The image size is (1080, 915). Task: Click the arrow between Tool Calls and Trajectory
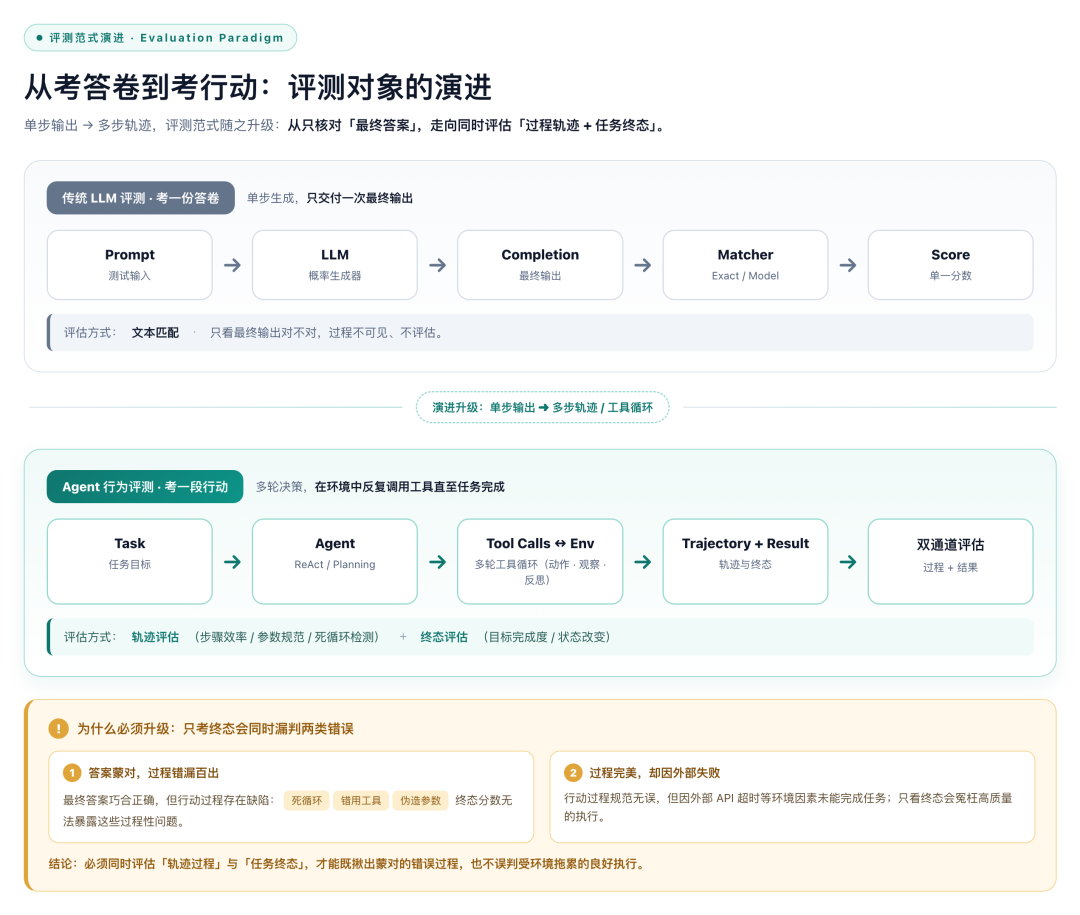click(x=643, y=562)
